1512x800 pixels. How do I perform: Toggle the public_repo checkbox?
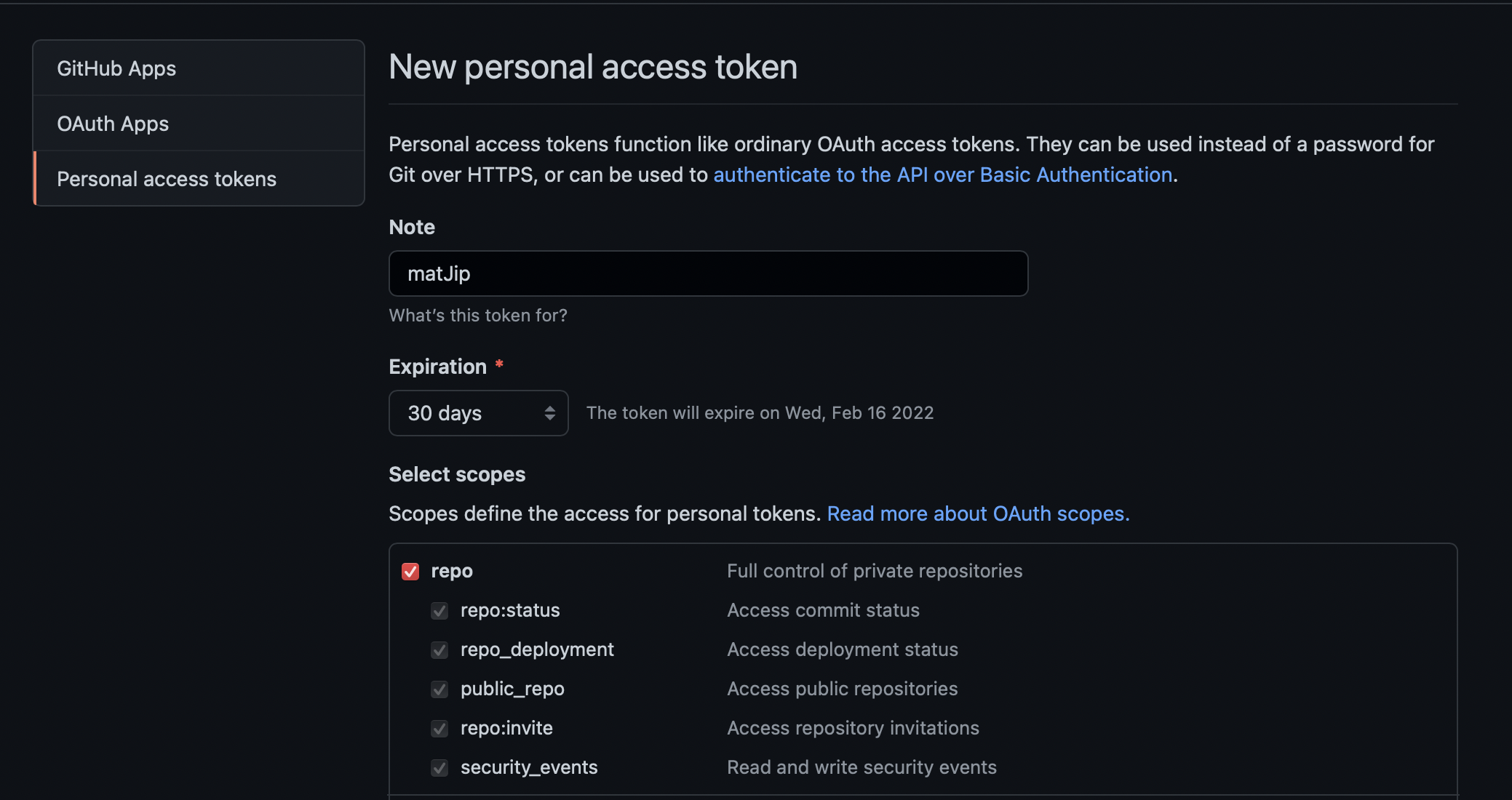point(439,689)
